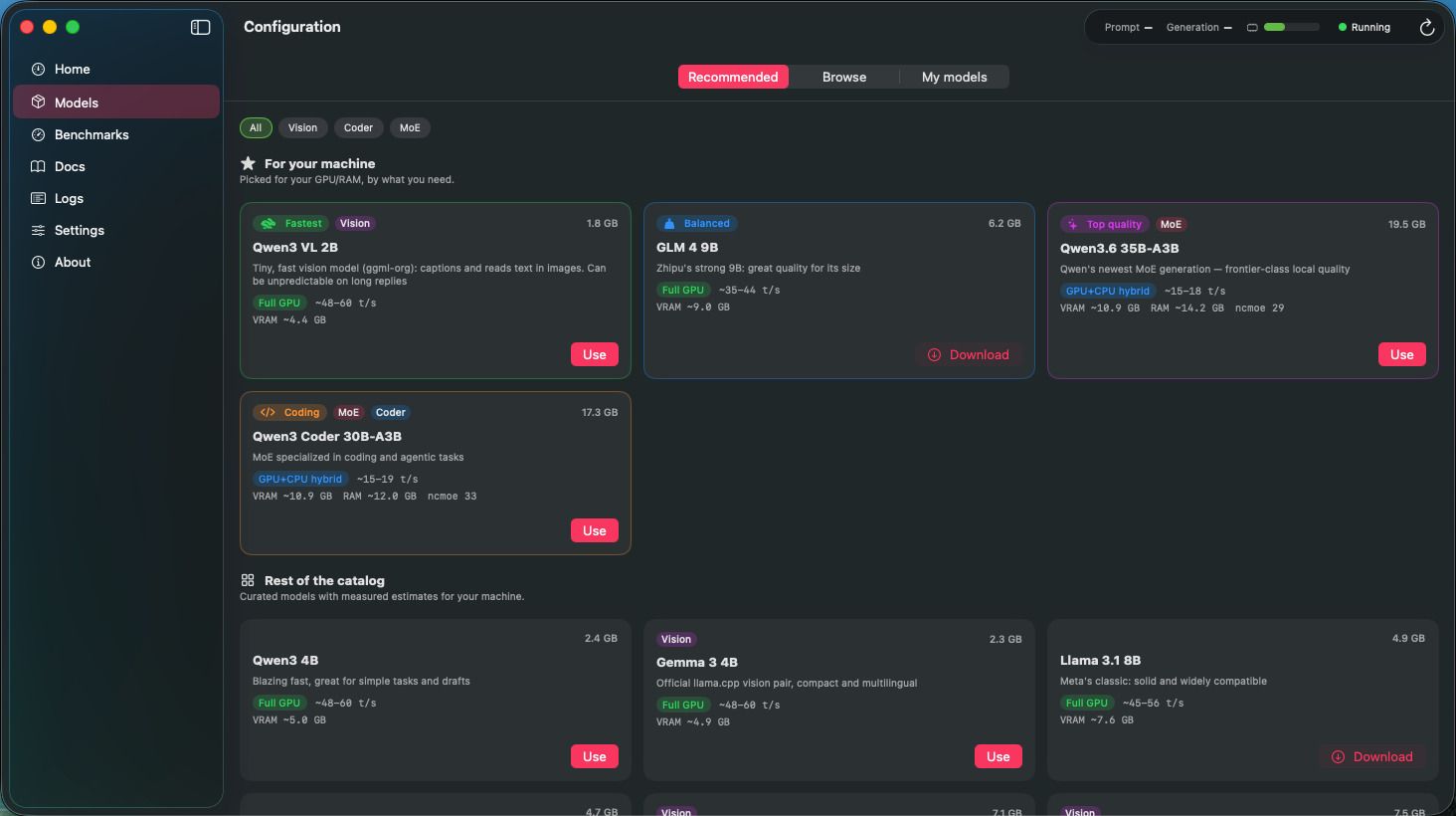Use the Qwen3.6 35B-A3B model

(x=1402, y=355)
